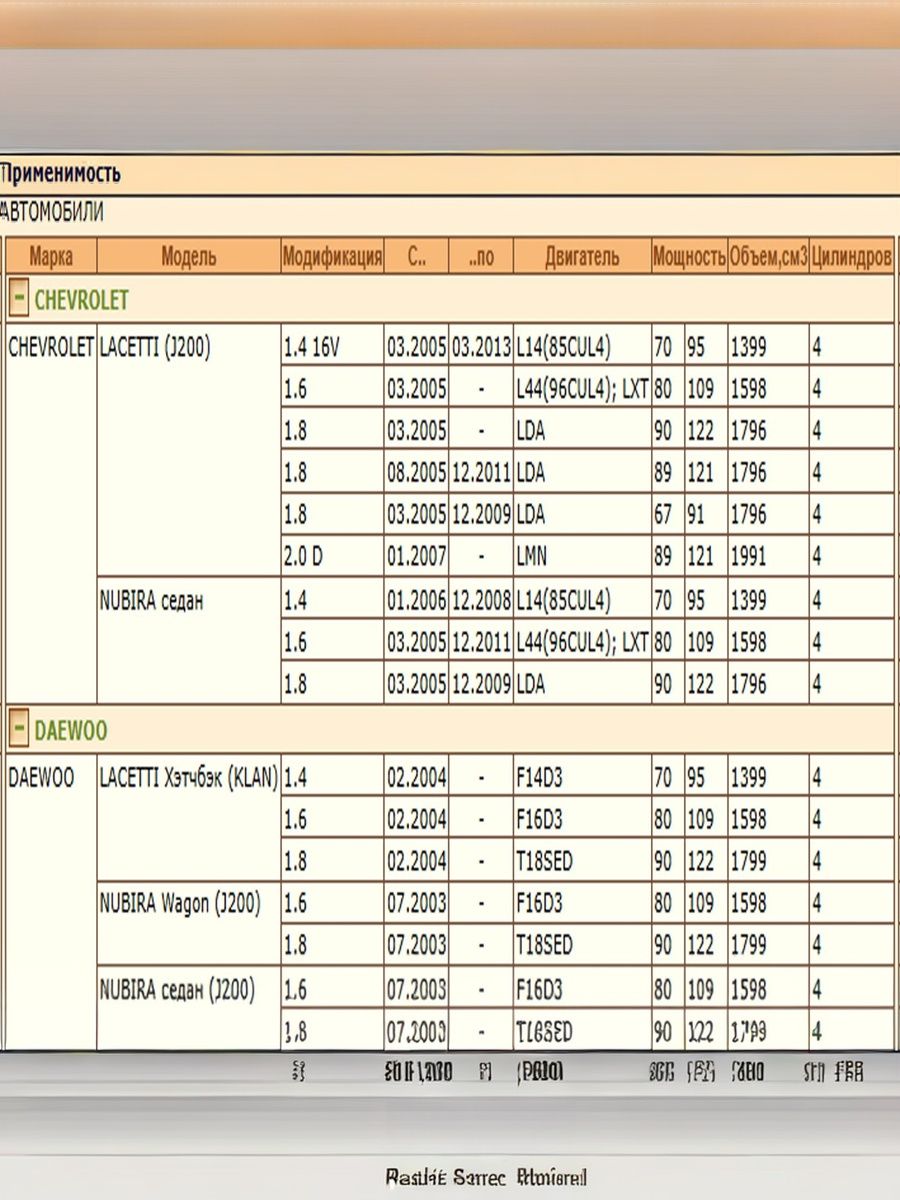
Task: Click the Модель column header
Action: point(189,256)
